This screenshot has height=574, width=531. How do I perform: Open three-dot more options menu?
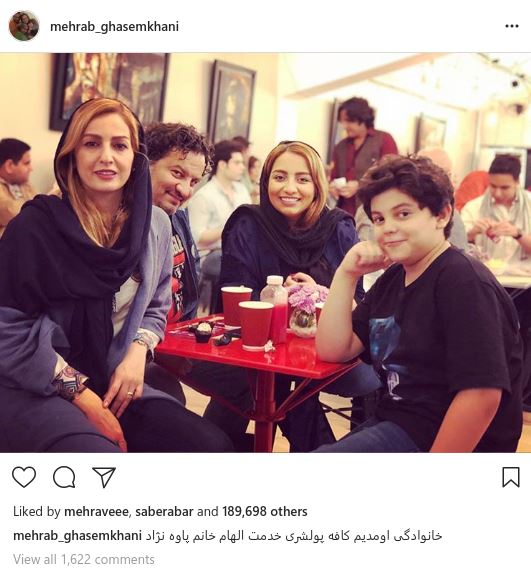click(x=512, y=26)
